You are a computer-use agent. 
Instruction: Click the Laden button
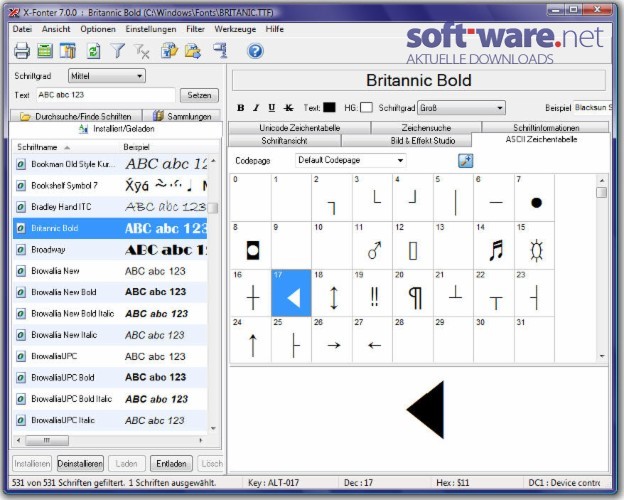pos(126,464)
